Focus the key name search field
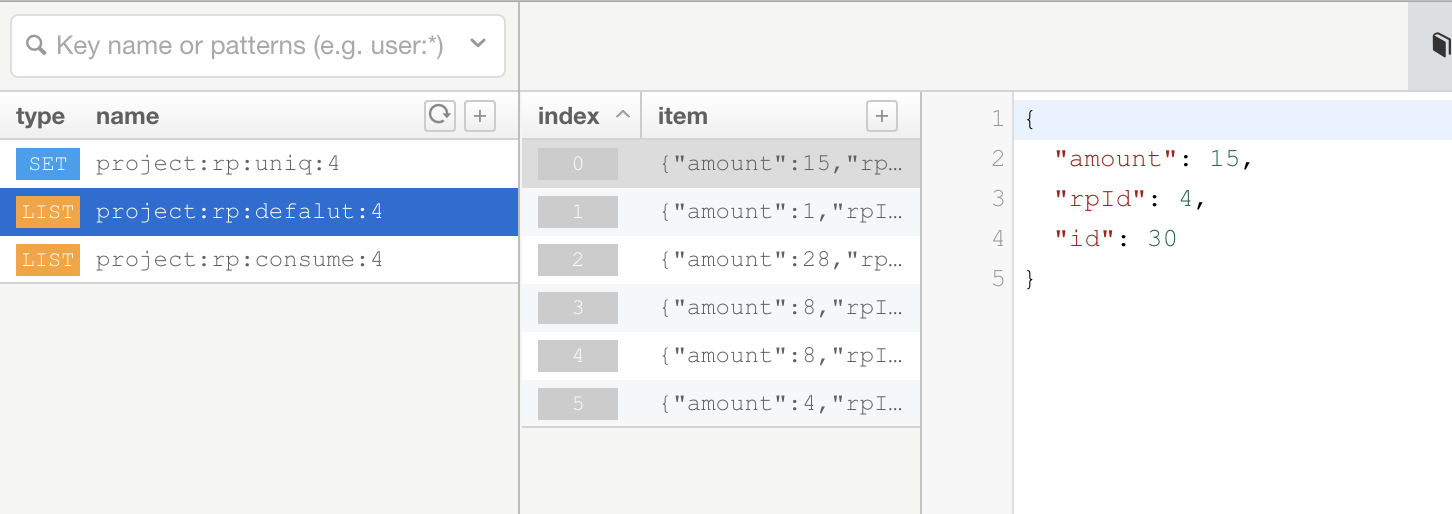 (x=250, y=45)
